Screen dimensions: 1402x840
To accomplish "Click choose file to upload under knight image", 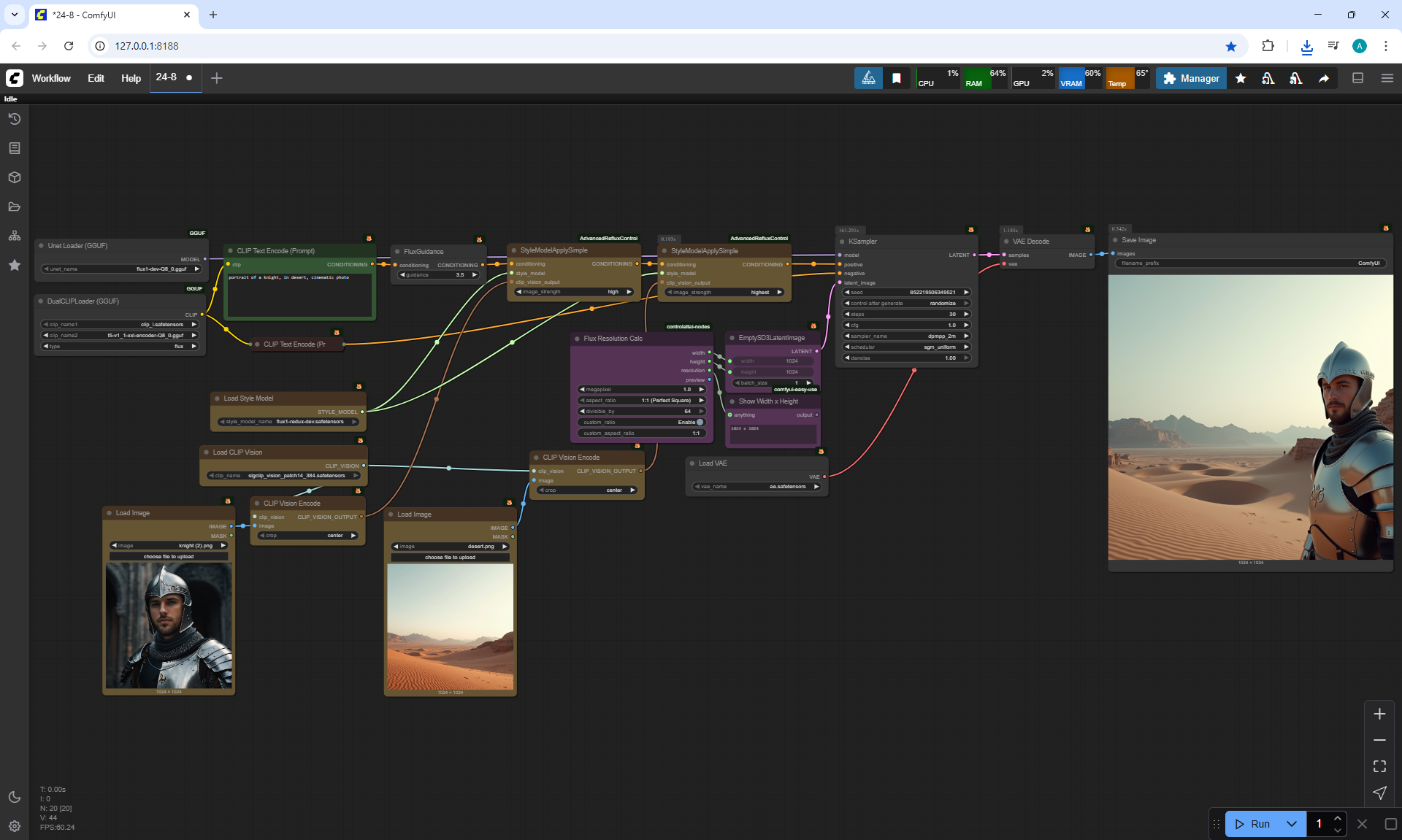I will click(x=169, y=557).
